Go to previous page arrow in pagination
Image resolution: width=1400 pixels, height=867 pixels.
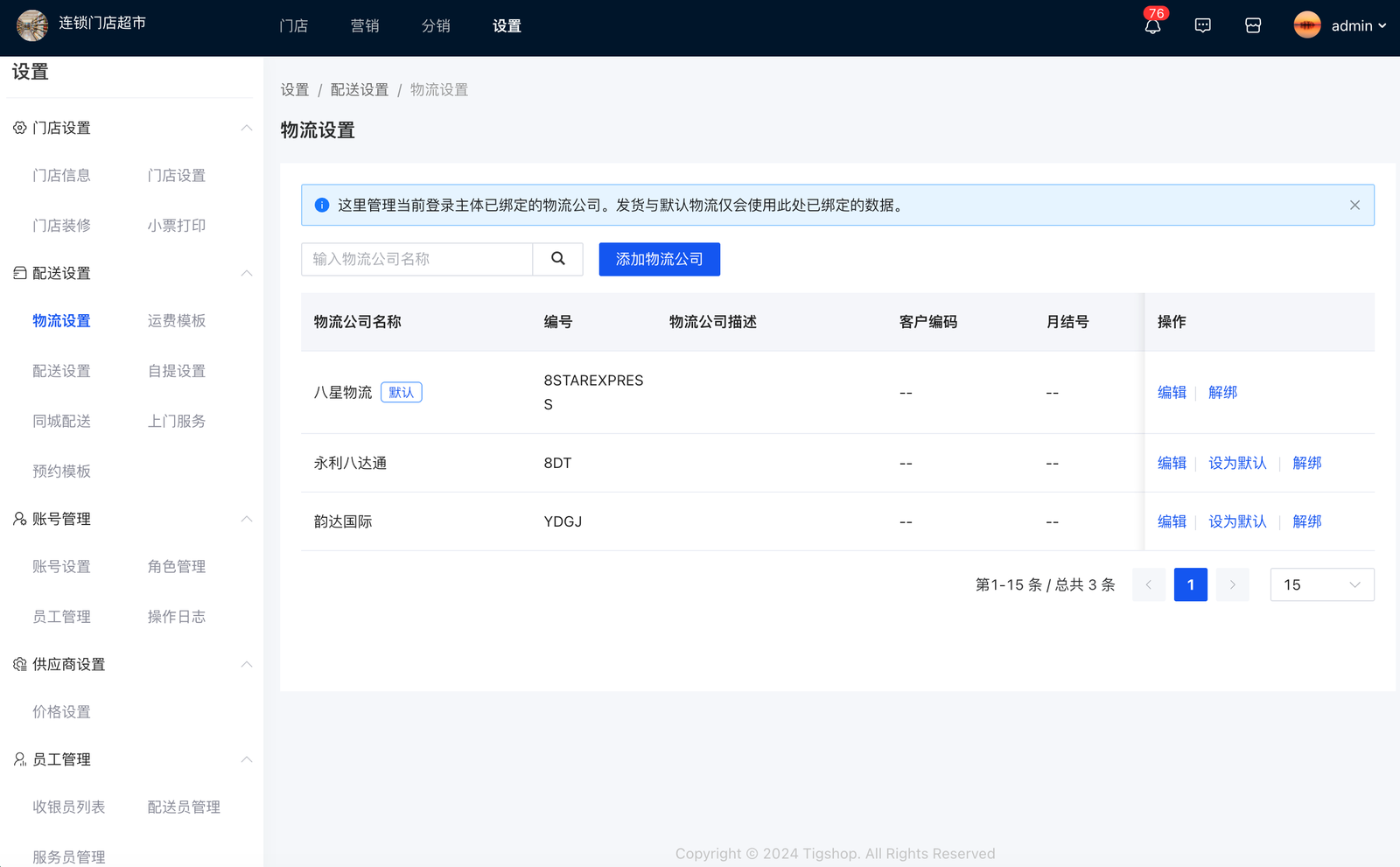(x=1148, y=584)
